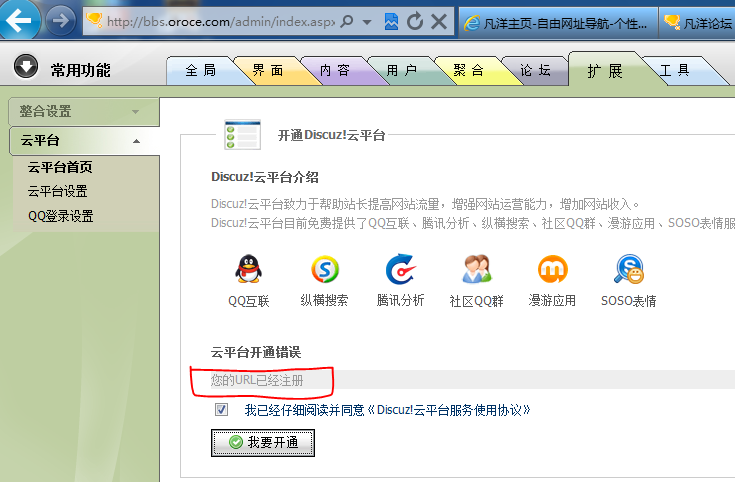
Task: Open the 论坛 admin tab
Action: [535, 70]
